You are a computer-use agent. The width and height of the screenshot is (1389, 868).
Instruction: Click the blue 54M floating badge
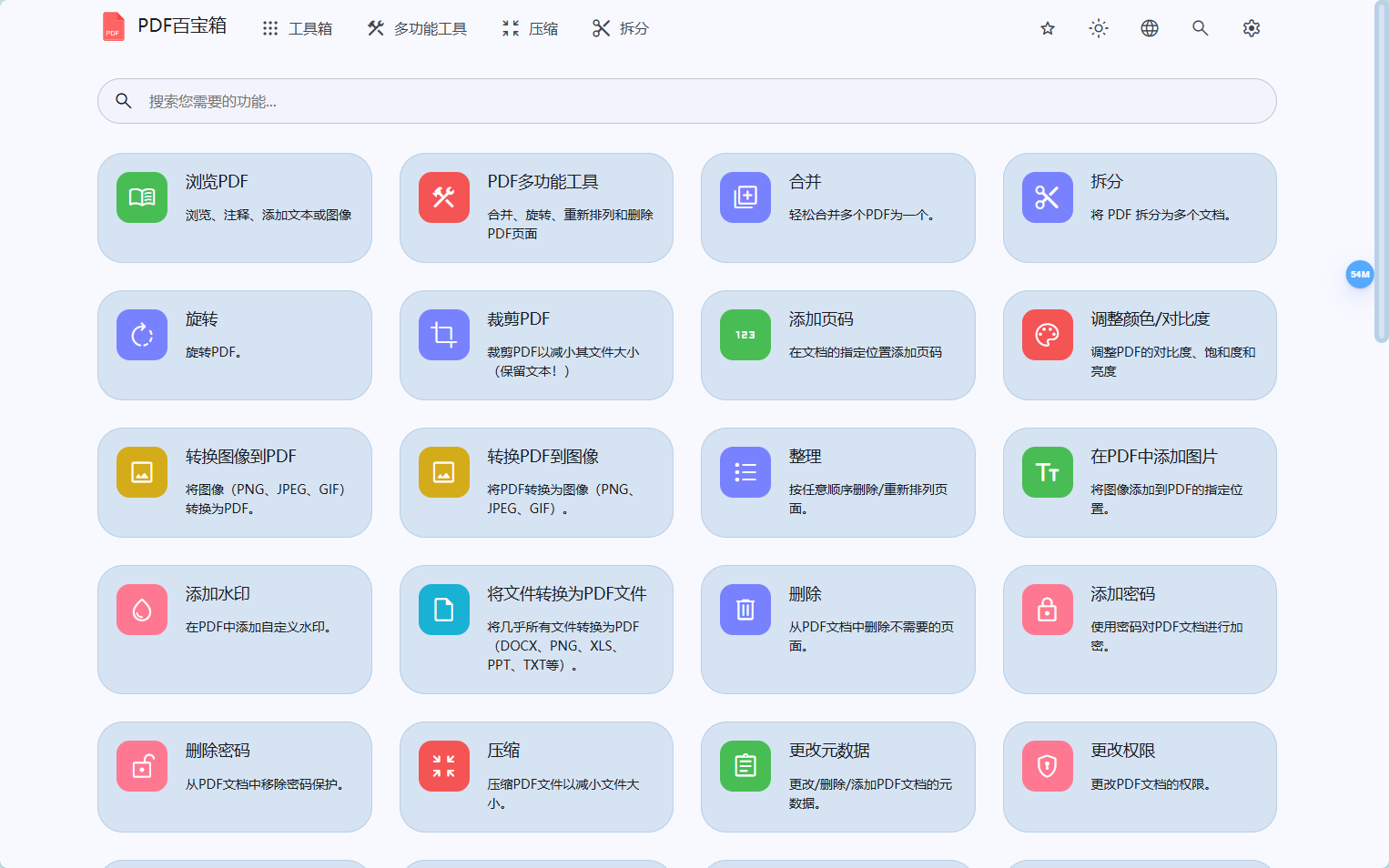(1360, 274)
